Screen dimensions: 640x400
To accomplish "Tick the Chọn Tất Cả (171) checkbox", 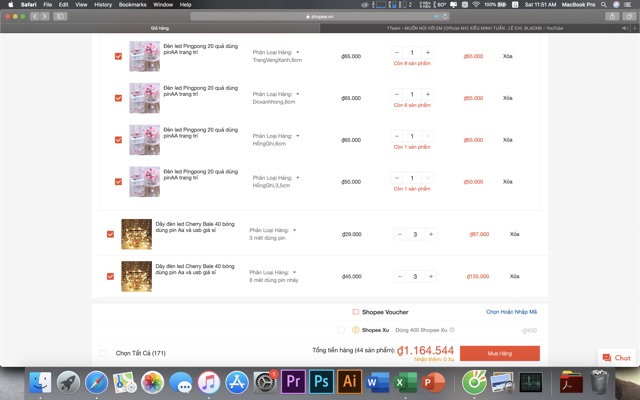I will [x=103, y=353].
